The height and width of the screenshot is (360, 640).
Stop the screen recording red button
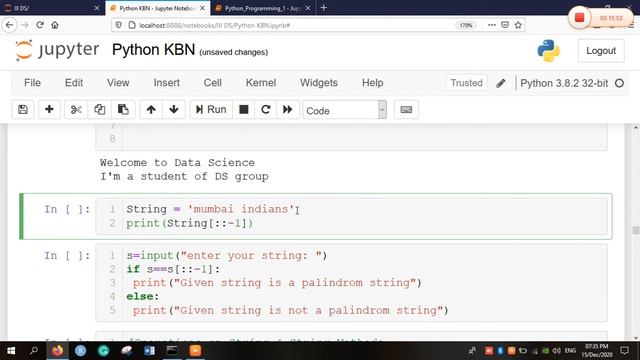[x=579, y=18]
